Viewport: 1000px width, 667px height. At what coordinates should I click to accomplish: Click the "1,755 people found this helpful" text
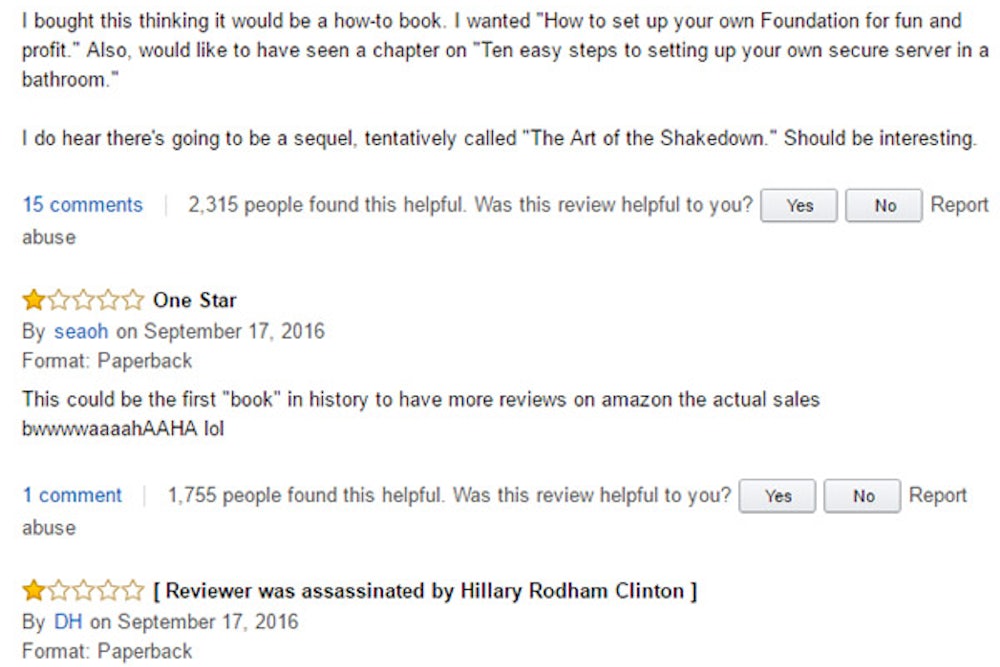305,495
